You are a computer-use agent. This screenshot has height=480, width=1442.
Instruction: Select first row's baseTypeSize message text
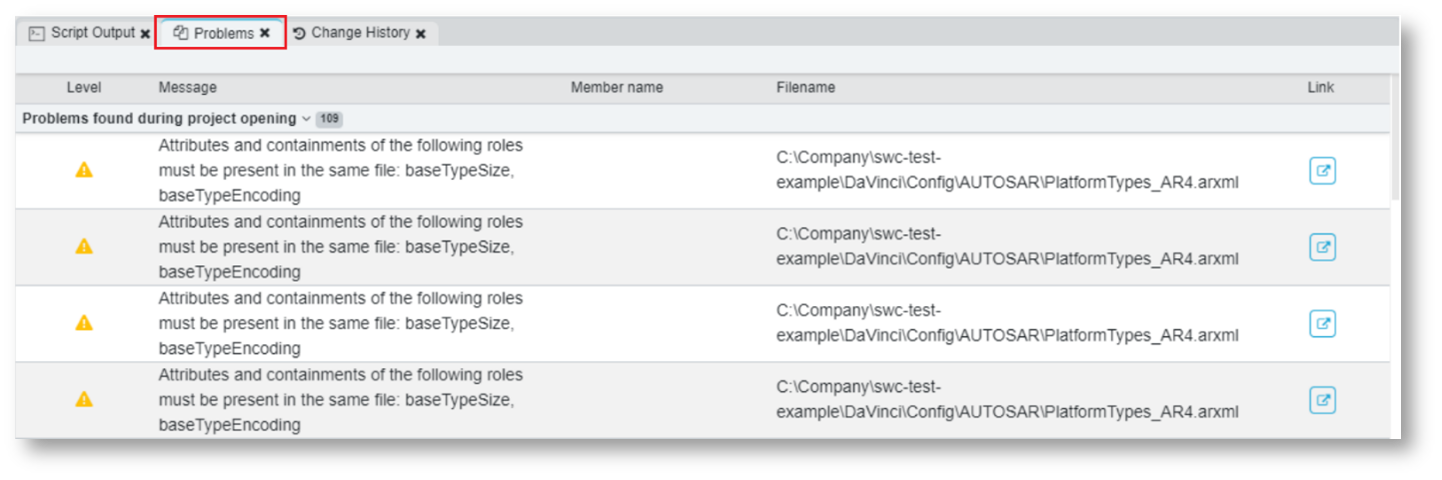341,171
